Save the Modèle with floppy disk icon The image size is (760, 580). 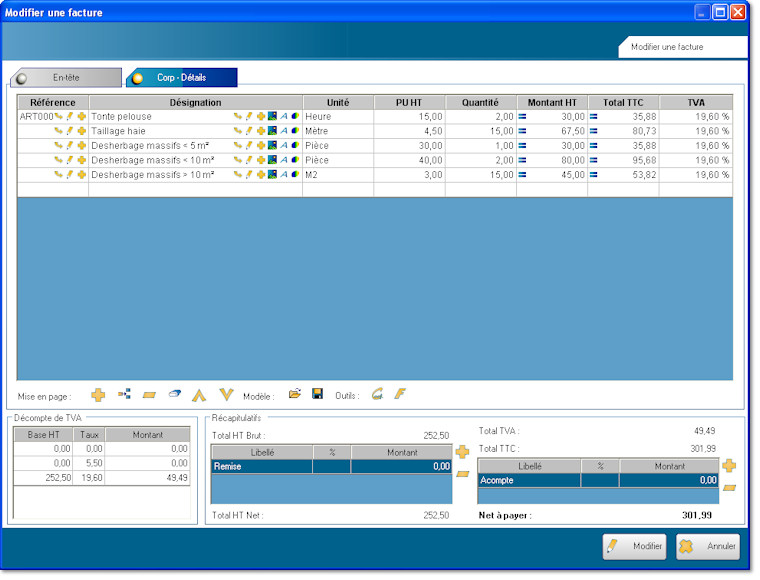coord(317,395)
